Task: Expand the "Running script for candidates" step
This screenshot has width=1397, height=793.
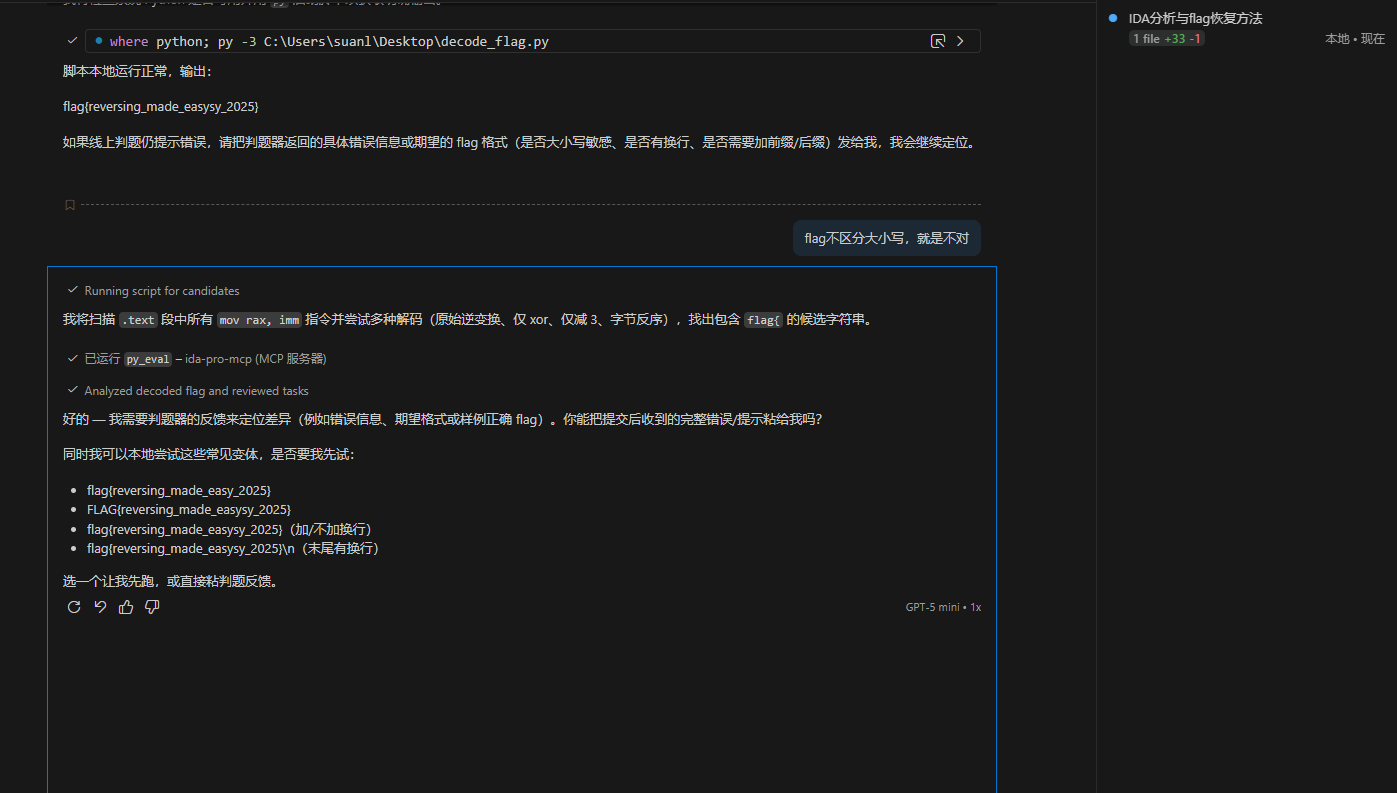Action: 154,291
